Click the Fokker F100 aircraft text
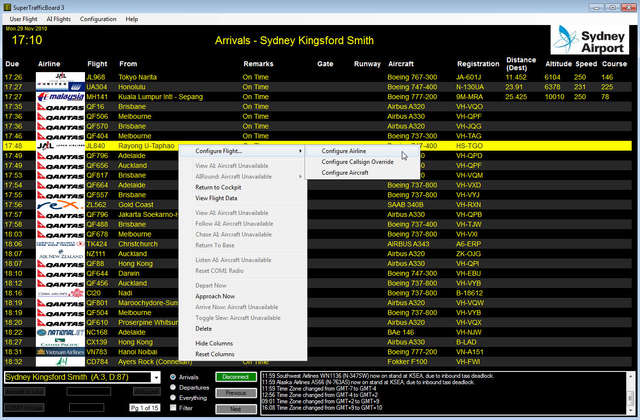 (408, 362)
